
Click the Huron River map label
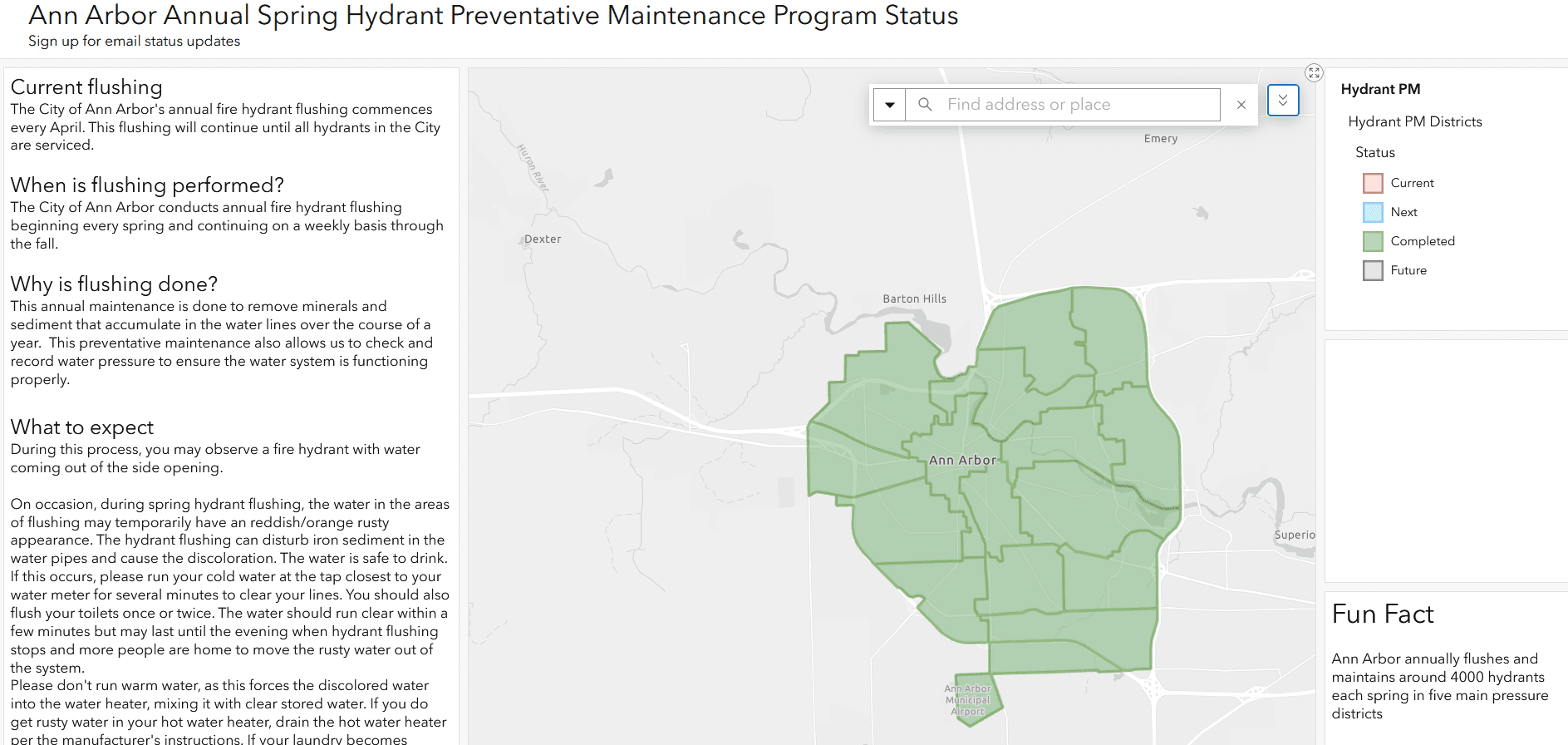(533, 167)
